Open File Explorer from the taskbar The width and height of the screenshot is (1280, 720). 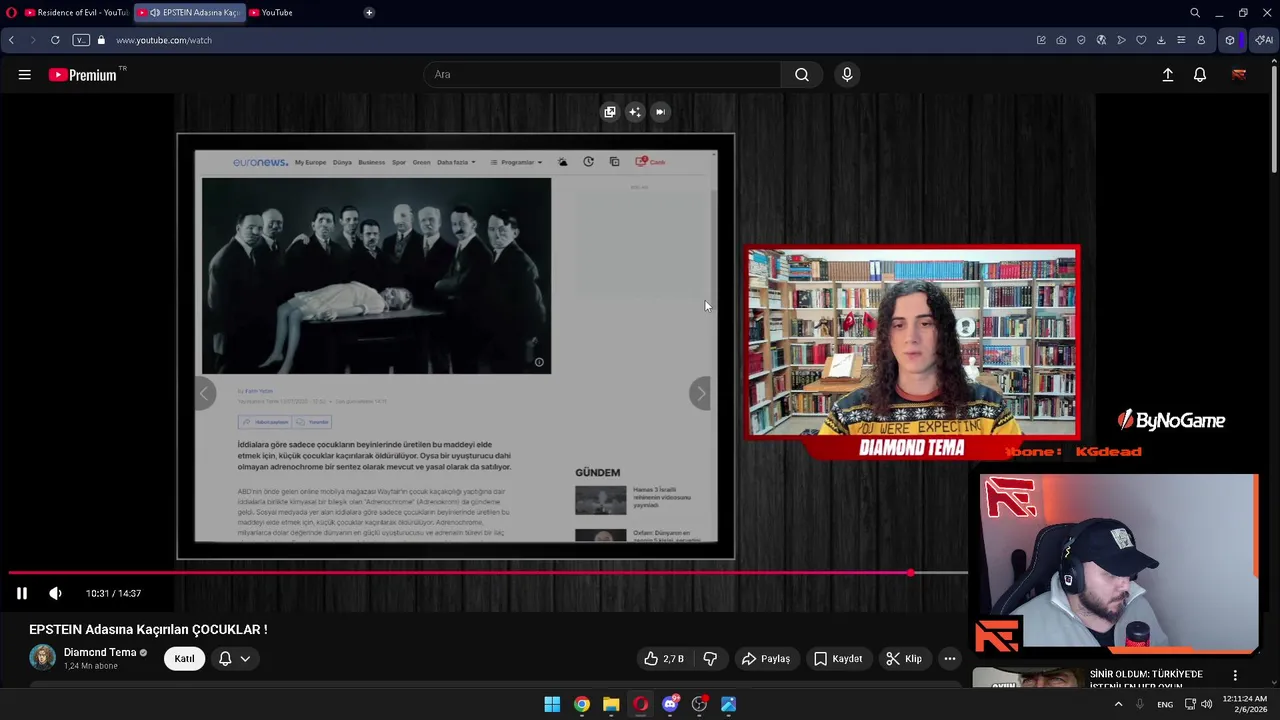[x=611, y=704]
